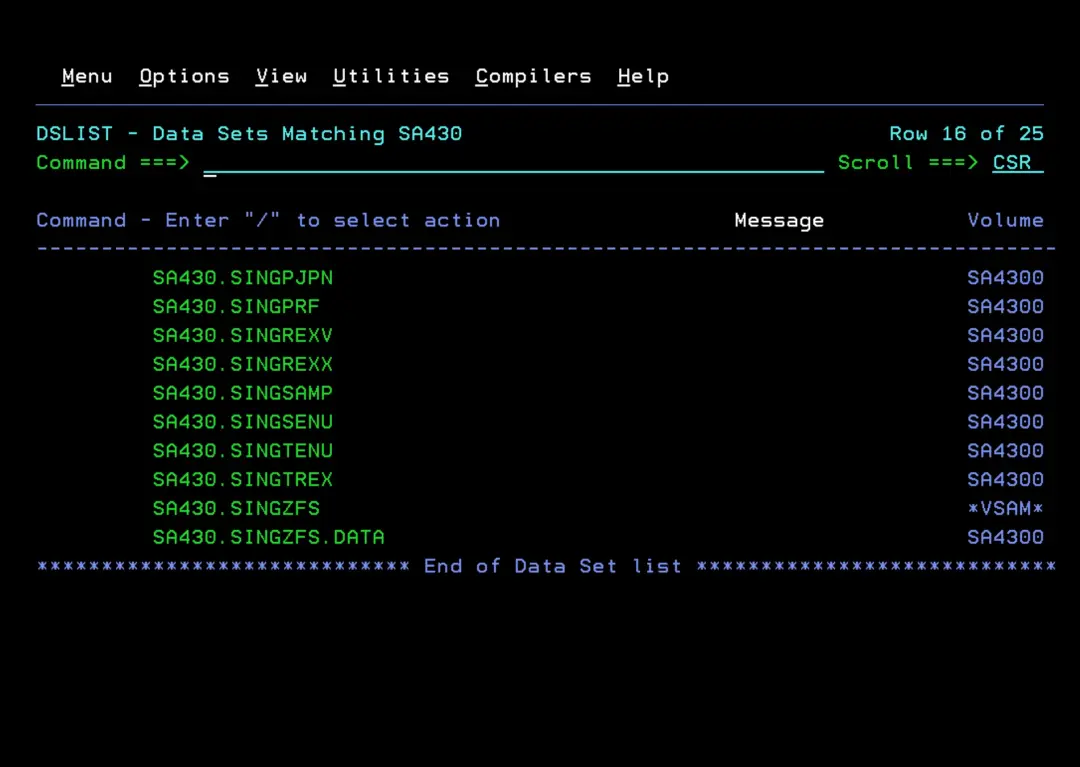Image resolution: width=1080 pixels, height=767 pixels.
Task: Click the *VSAM* volume entry
Action: [x=1006, y=509]
